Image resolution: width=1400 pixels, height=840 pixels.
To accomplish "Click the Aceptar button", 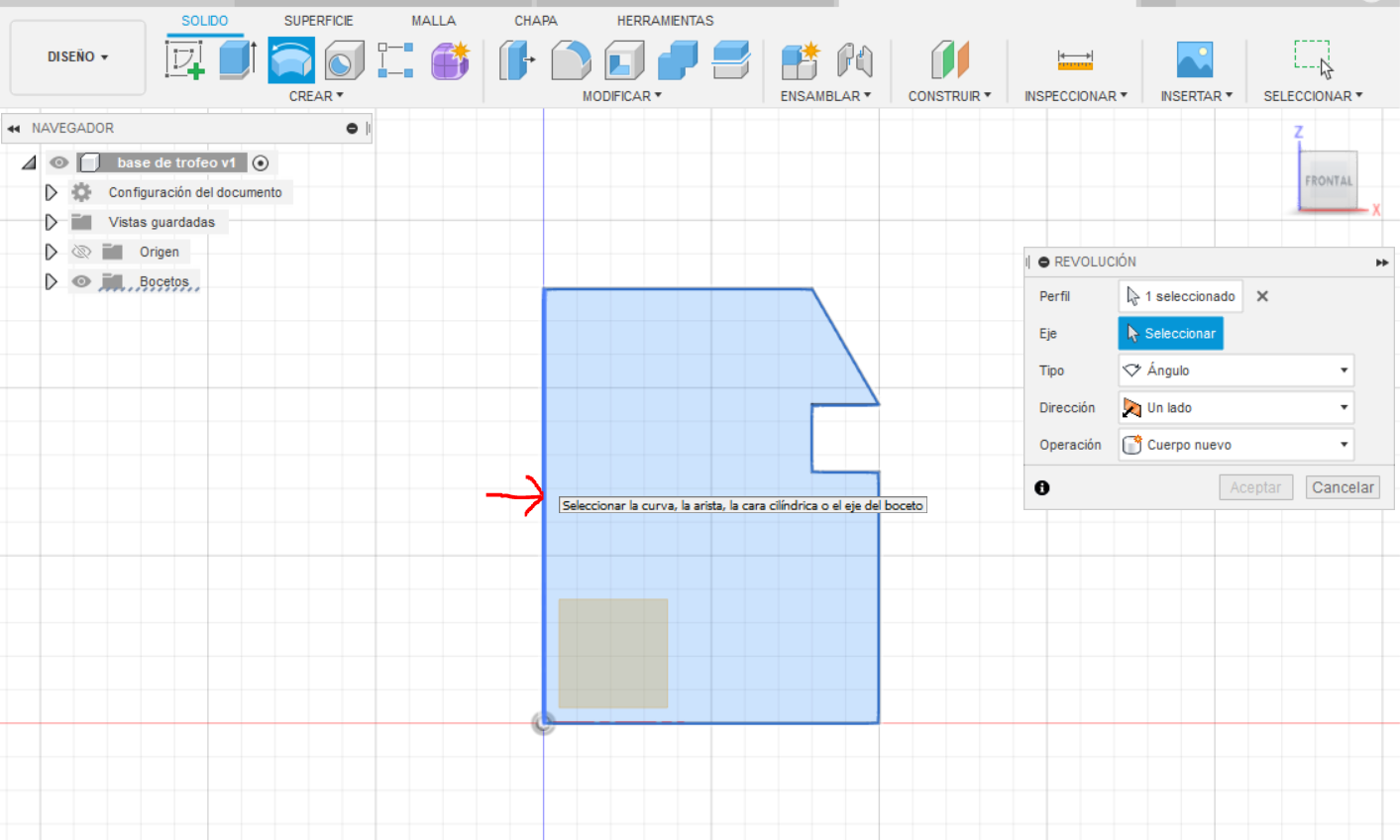I will (1255, 487).
